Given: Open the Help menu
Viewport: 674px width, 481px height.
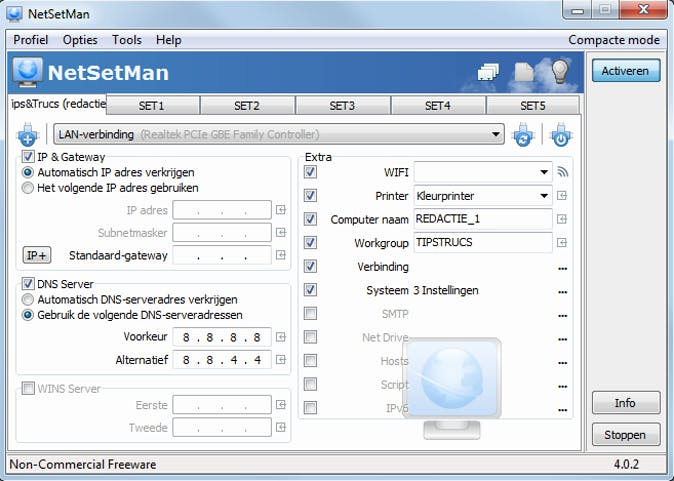Looking at the screenshot, I should 168,40.
